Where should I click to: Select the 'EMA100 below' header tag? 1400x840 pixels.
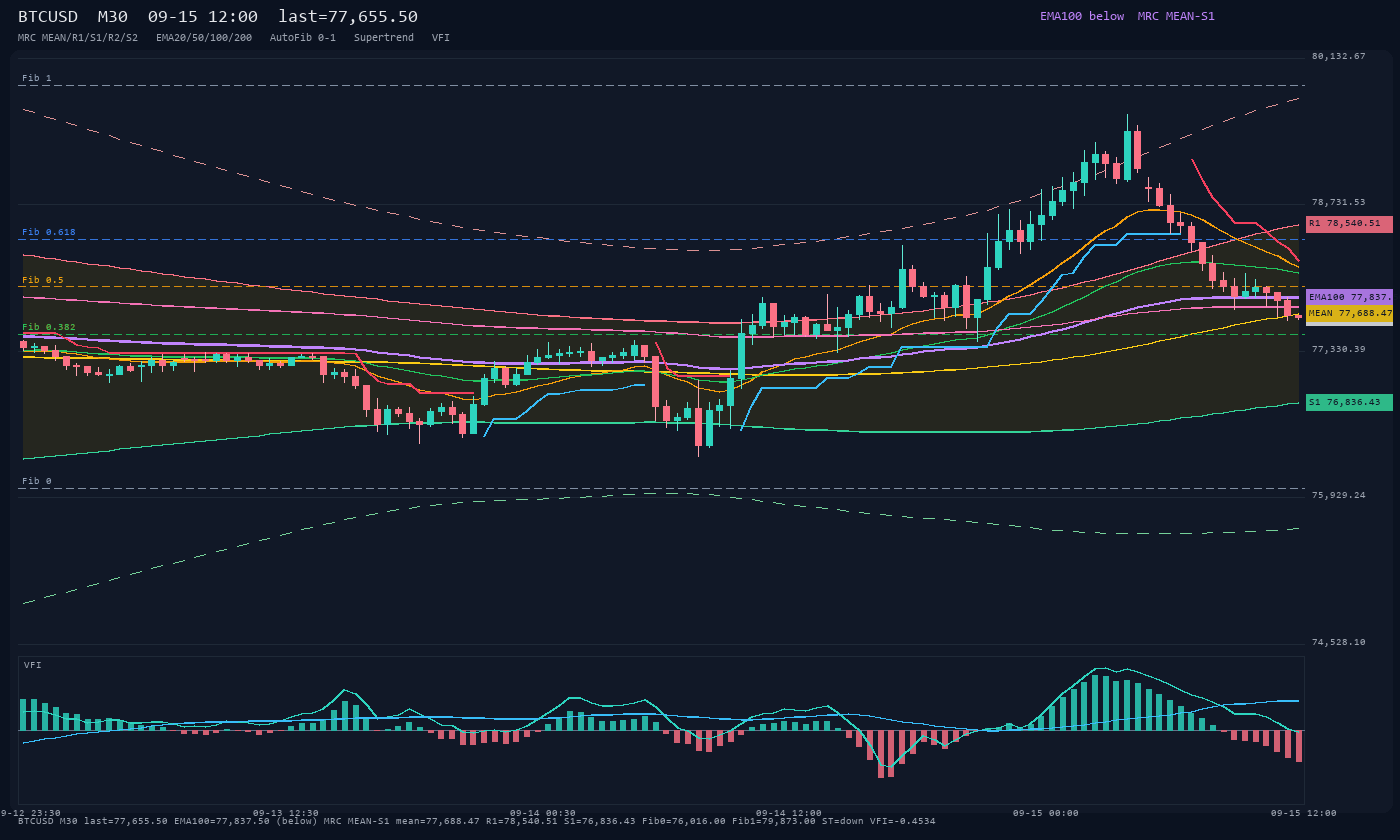coord(1082,16)
